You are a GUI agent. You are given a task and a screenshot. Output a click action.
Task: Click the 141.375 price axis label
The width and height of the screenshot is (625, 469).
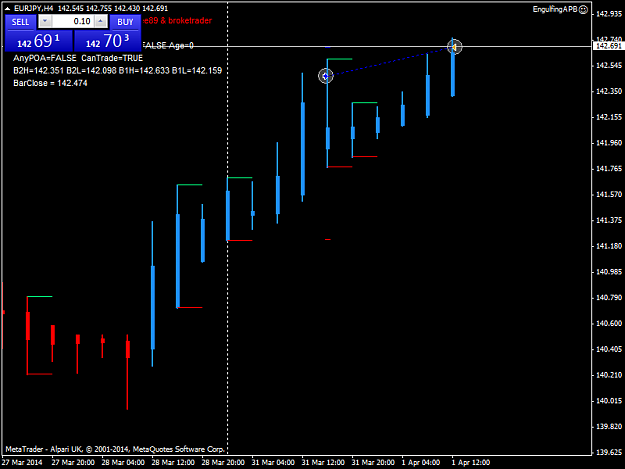pyautogui.click(x=609, y=220)
